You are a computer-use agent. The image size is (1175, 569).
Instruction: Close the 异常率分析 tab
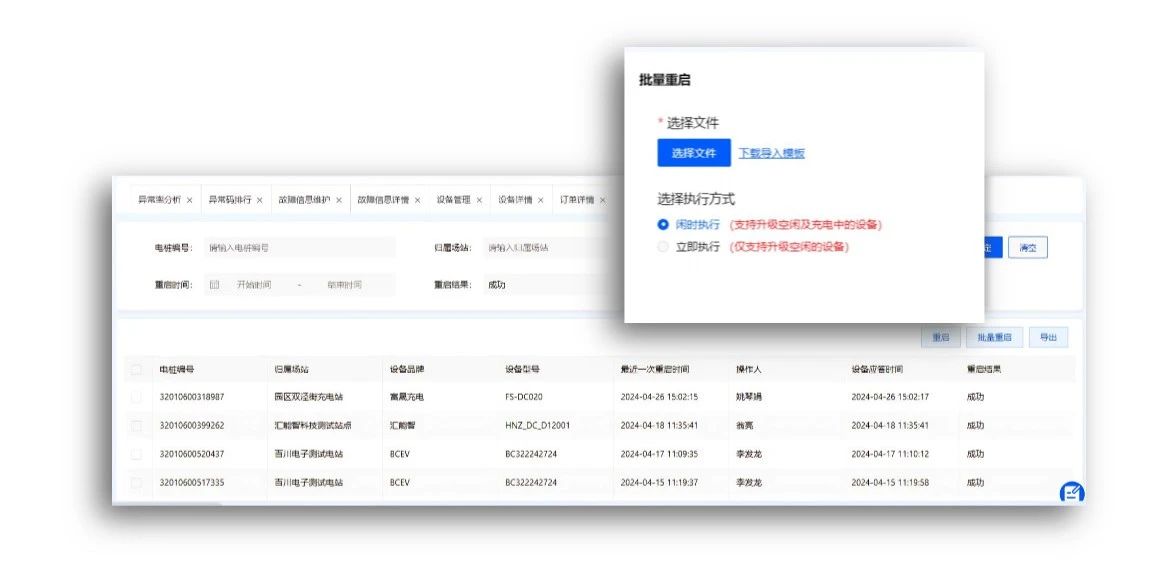pos(190,200)
